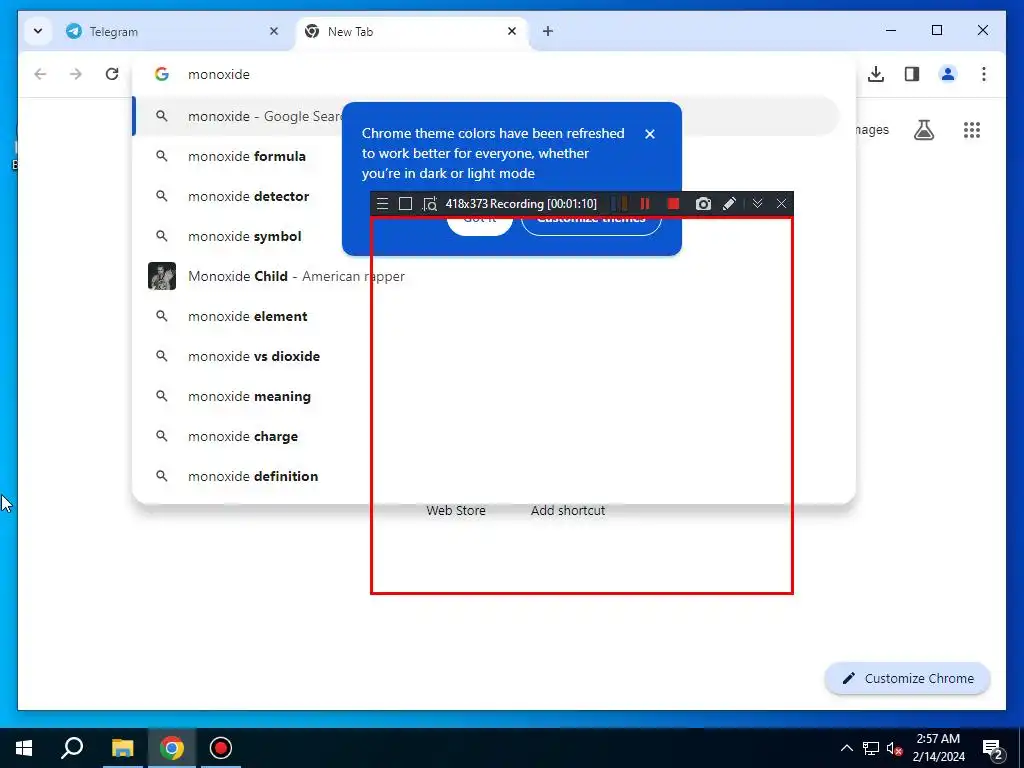1024x768 pixels.
Task: Select suggestion monoxide meaning
Action: click(x=249, y=396)
